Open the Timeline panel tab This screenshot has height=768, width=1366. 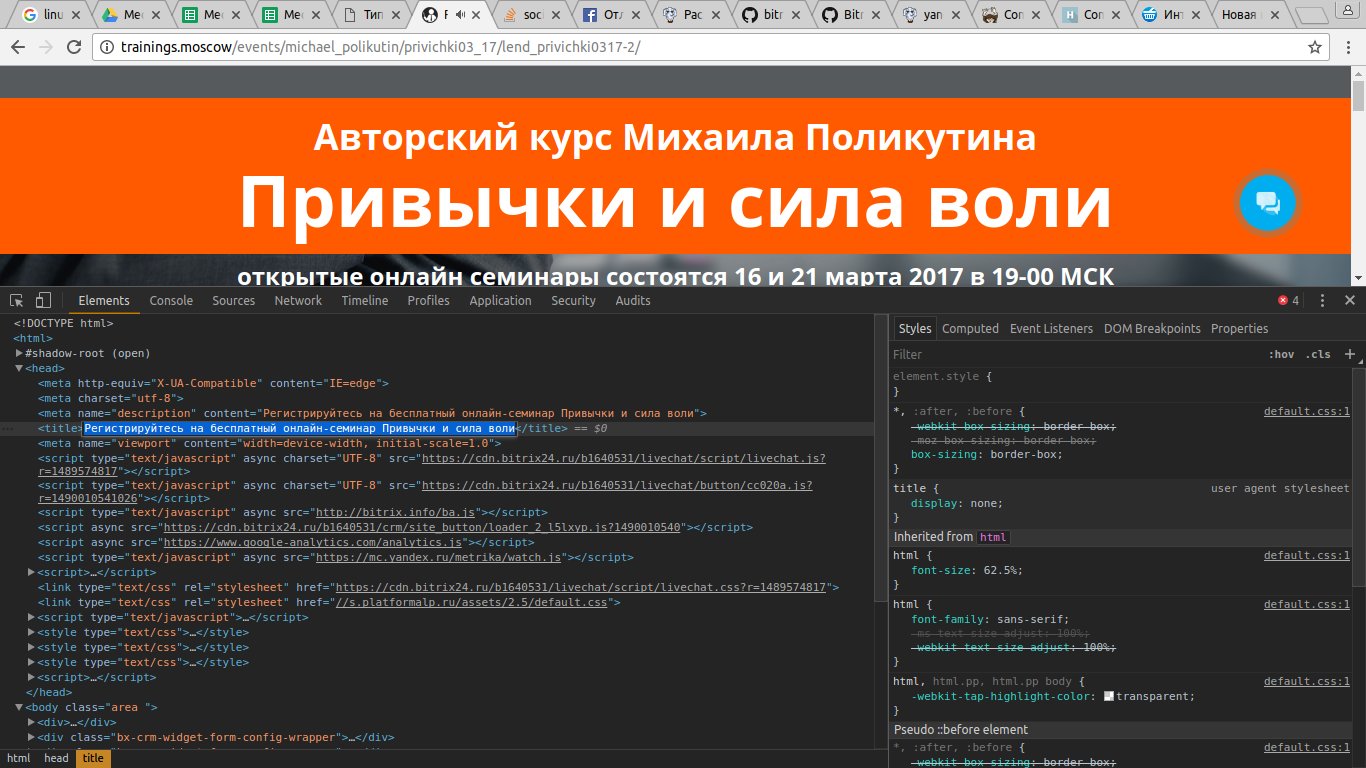tap(365, 300)
